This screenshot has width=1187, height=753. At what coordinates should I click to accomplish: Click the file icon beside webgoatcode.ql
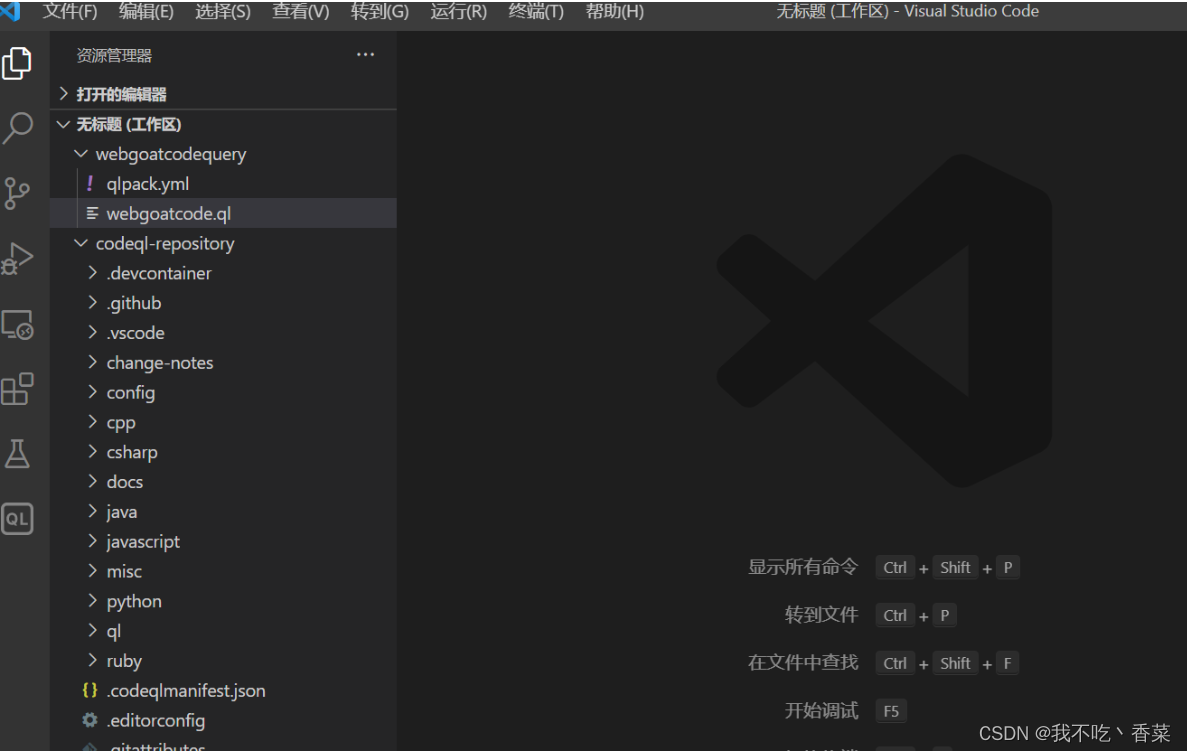coord(92,213)
